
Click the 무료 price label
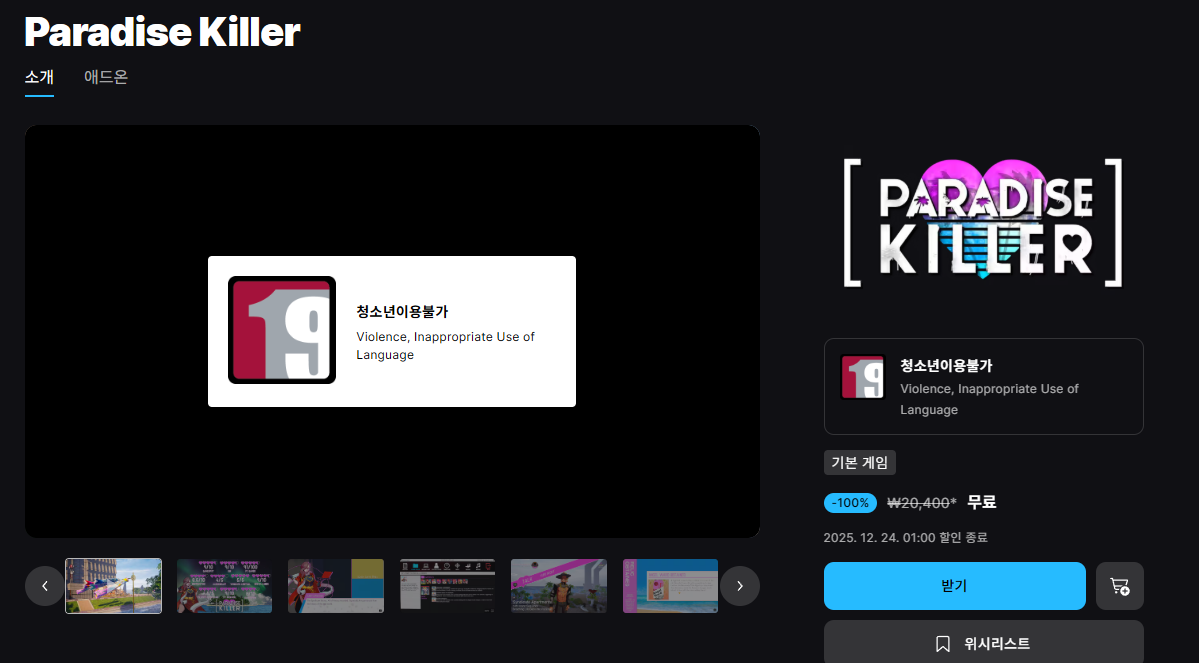tap(982, 502)
